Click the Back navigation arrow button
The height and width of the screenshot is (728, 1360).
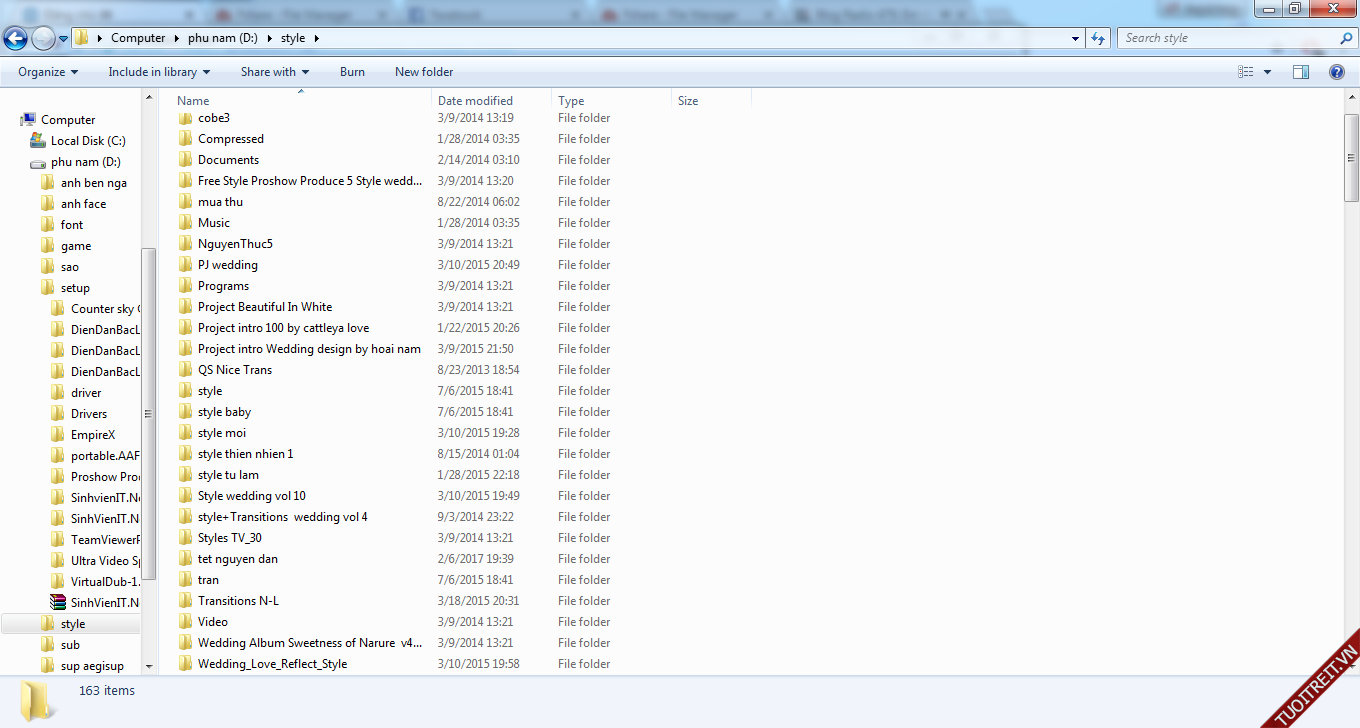15,39
